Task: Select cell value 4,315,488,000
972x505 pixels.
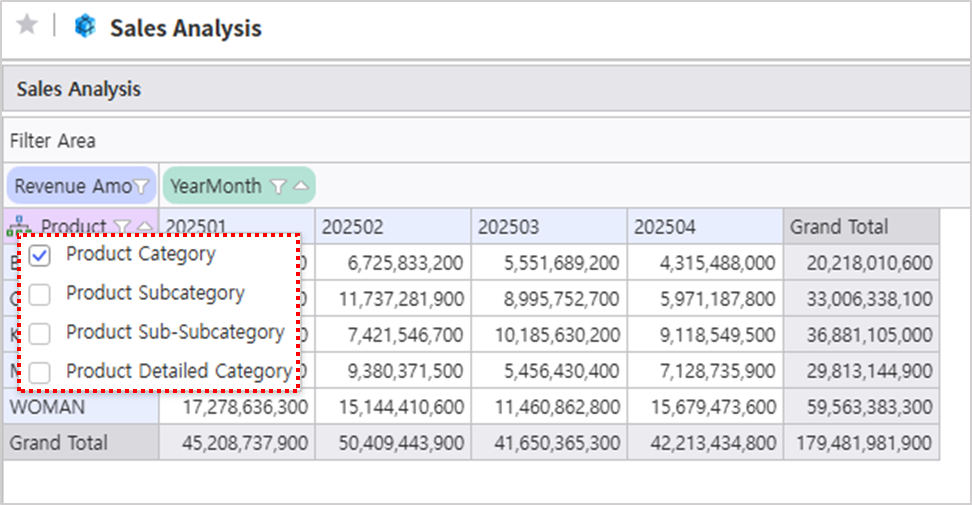Action: pos(705,263)
